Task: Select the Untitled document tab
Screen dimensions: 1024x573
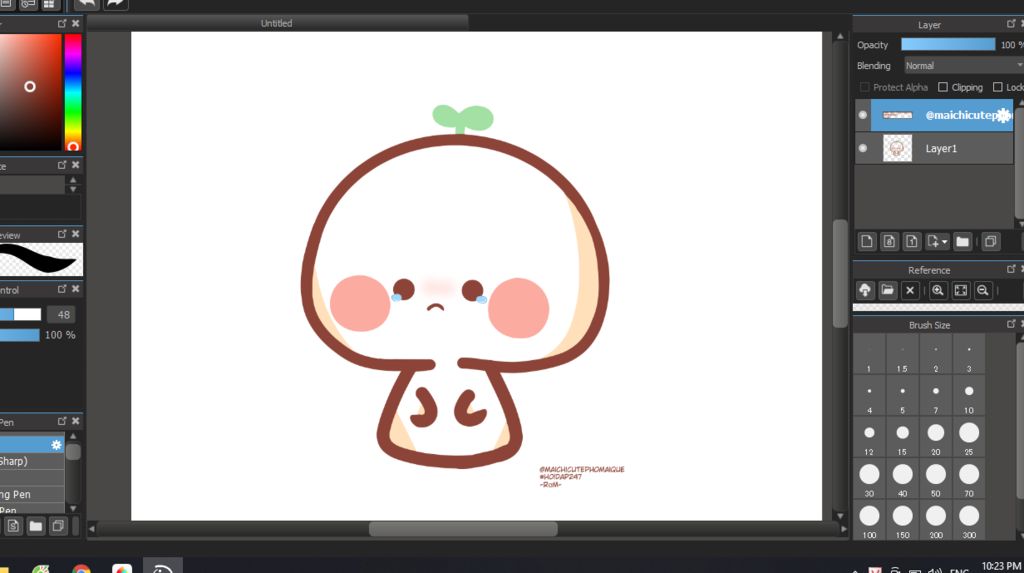Action: [277, 23]
